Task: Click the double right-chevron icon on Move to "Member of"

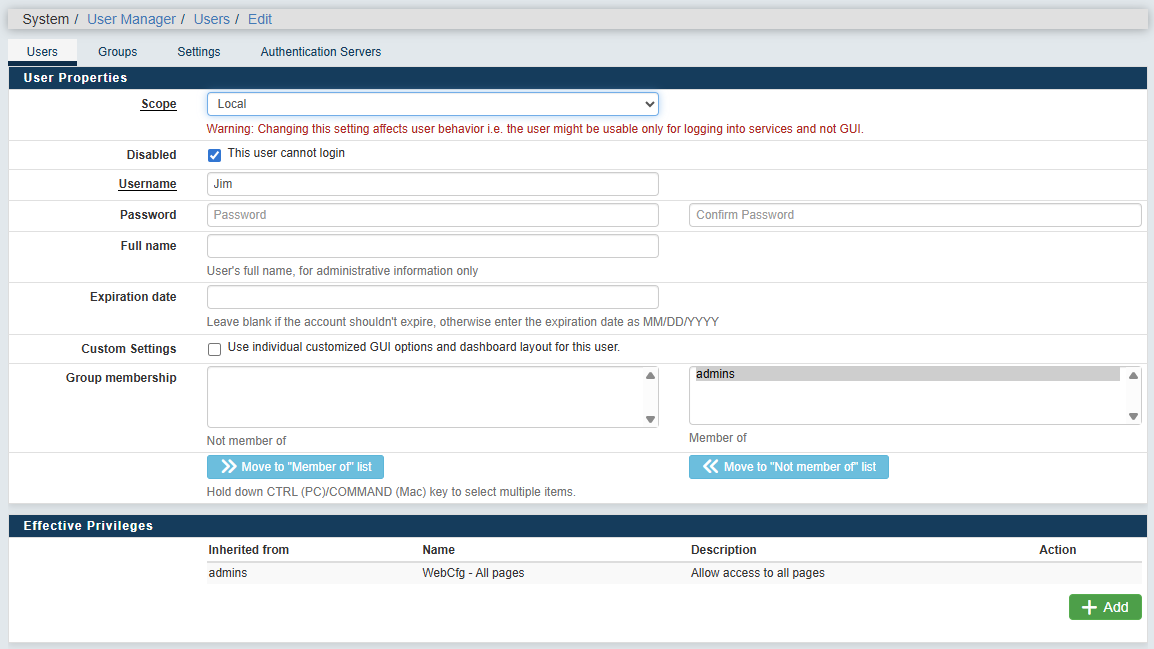Action: pos(228,467)
